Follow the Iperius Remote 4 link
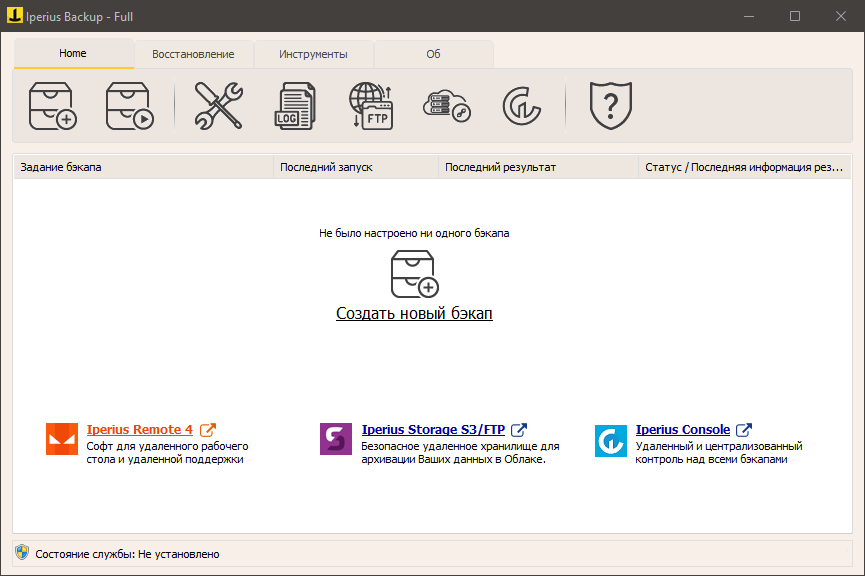Image resolution: width=865 pixels, height=576 pixels. point(139,428)
